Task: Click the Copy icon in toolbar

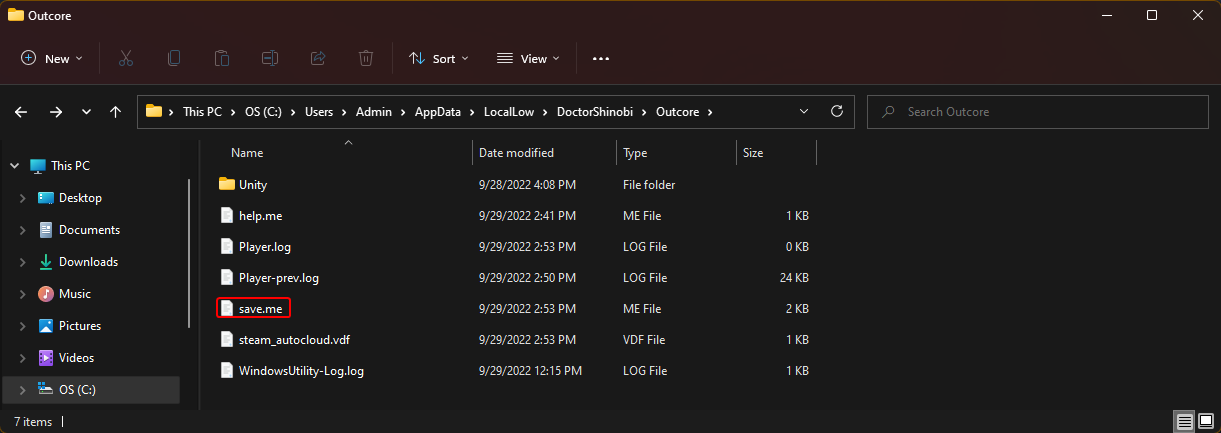Action: (174, 58)
